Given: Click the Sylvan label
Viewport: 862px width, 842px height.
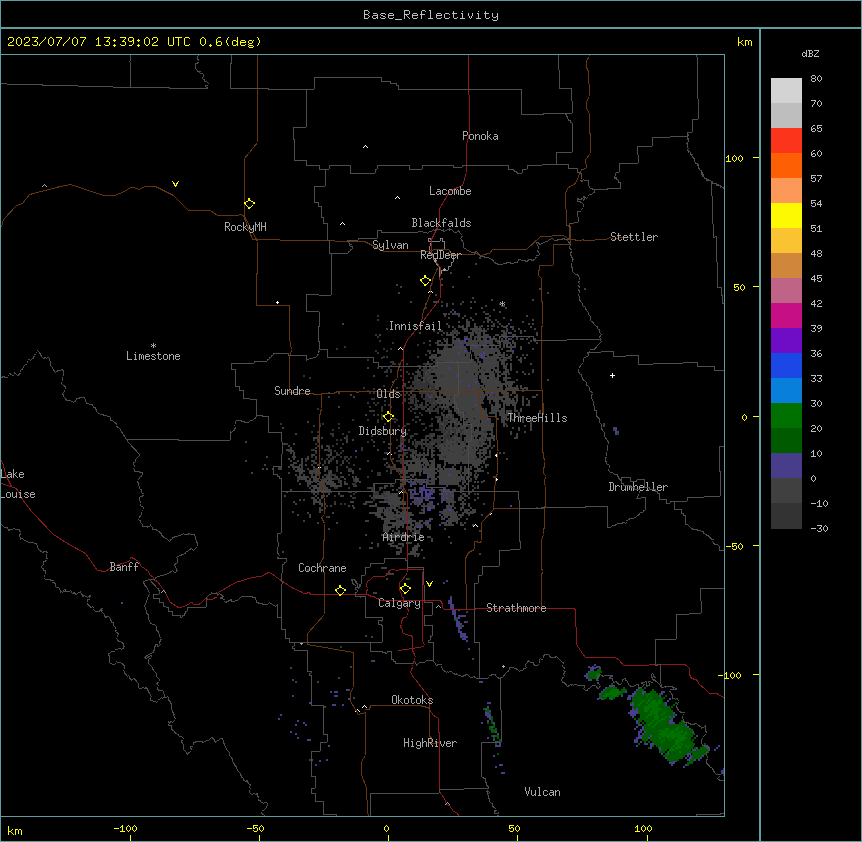Looking at the screenshot, I should coord(390,245).
